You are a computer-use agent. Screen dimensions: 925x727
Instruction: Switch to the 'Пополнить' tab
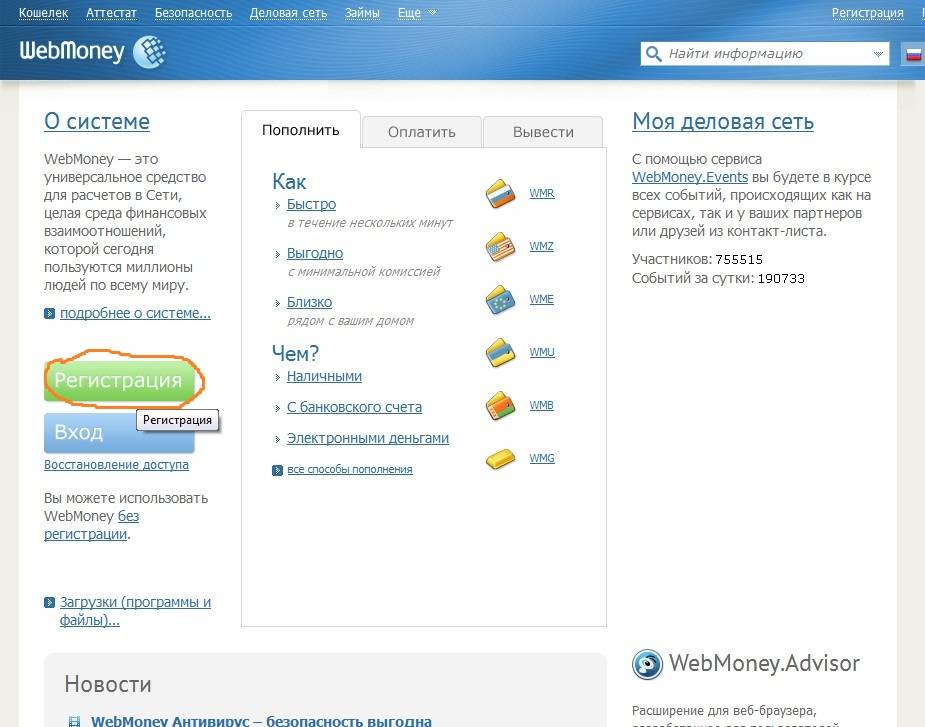point(301,130)
